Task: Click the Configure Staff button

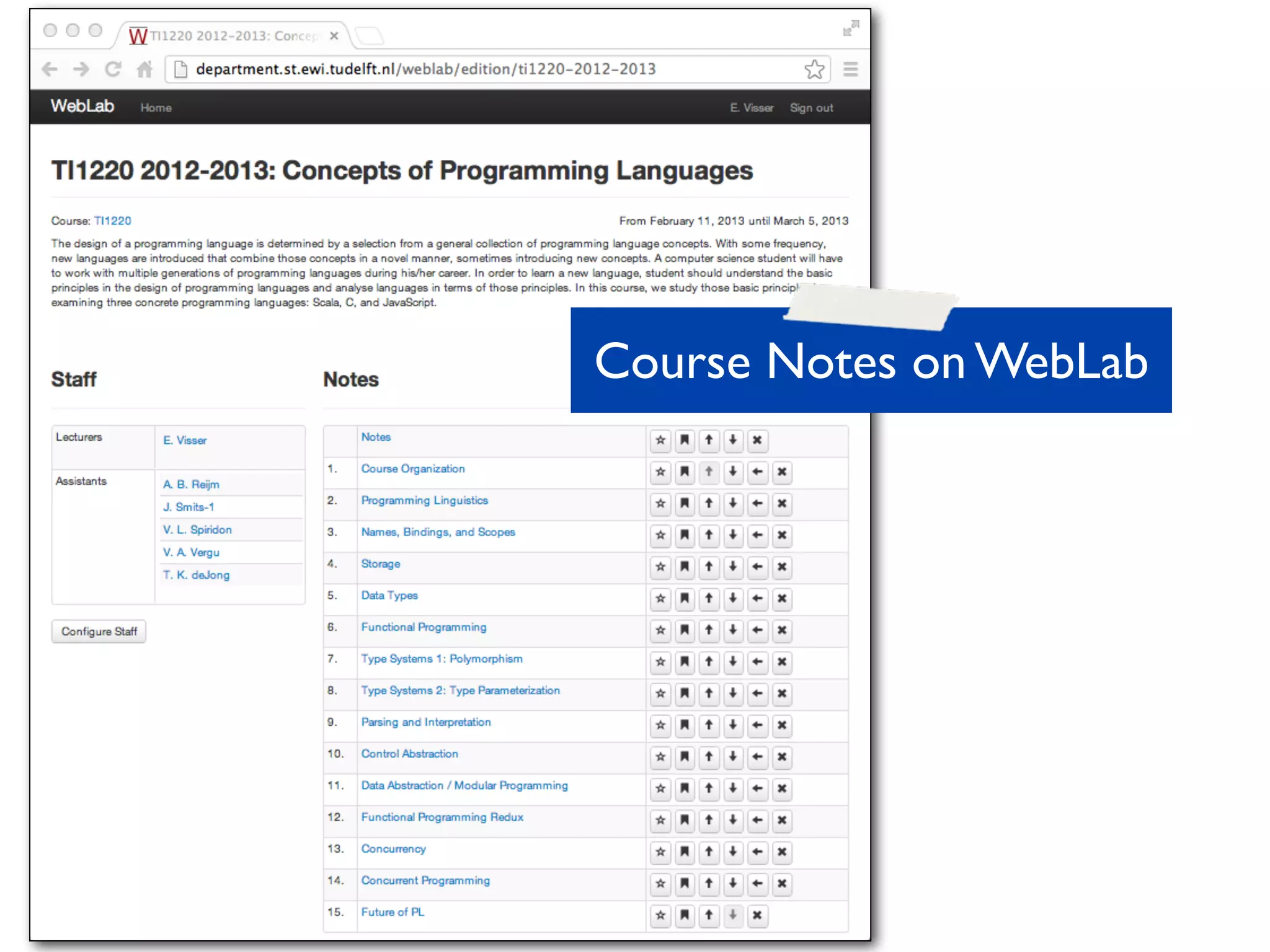Action: point(99,632)
